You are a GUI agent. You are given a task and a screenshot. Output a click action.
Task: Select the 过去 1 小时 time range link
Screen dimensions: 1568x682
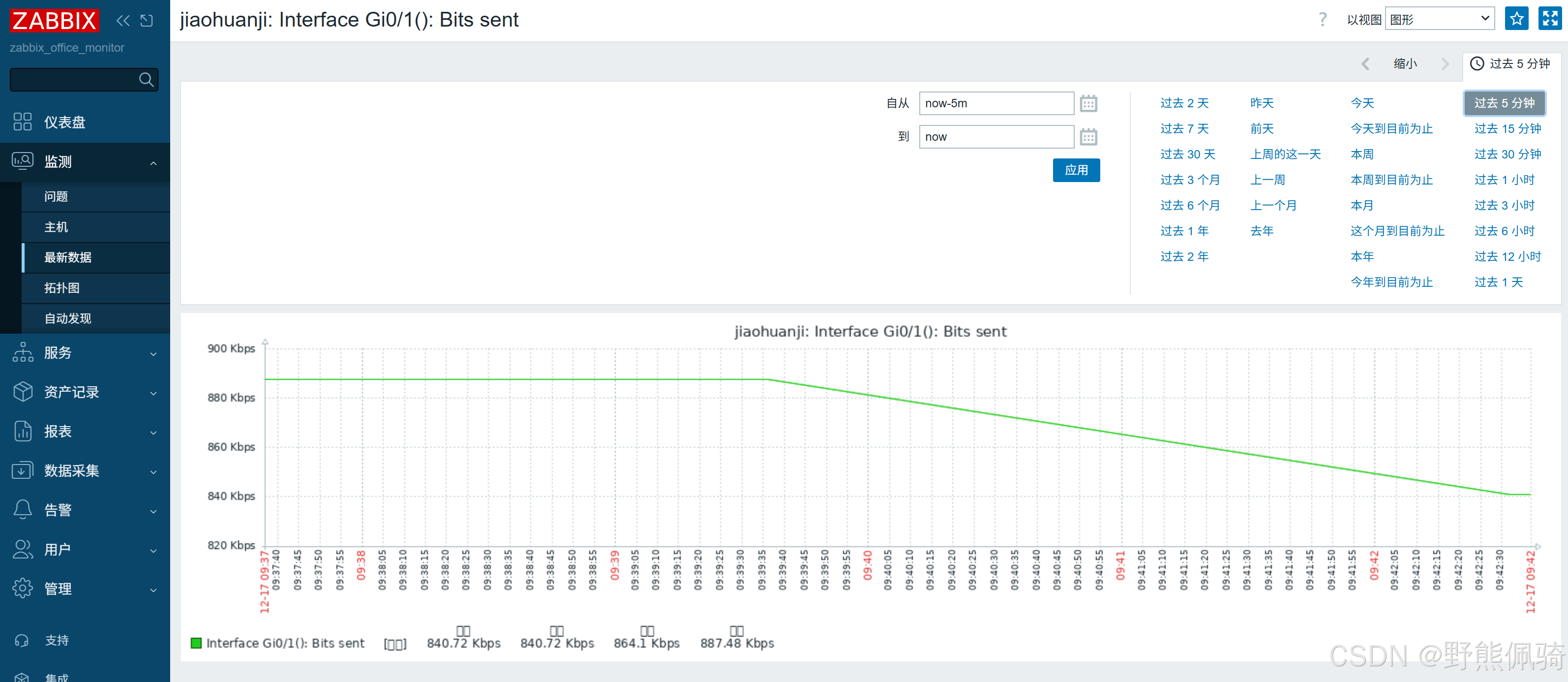[x=1504, y=180]
